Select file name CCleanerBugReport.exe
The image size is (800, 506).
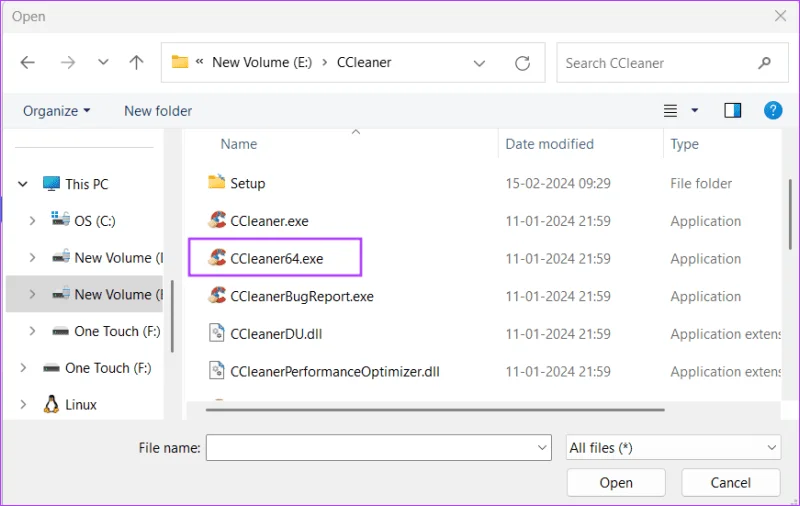(x=302, y=296)
